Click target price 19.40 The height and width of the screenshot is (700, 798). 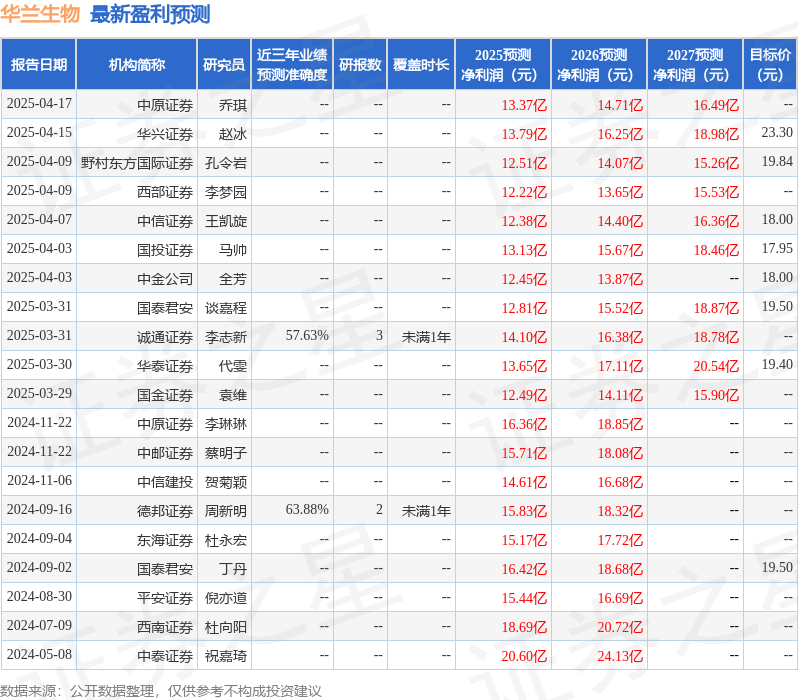[x=777, y=365]
